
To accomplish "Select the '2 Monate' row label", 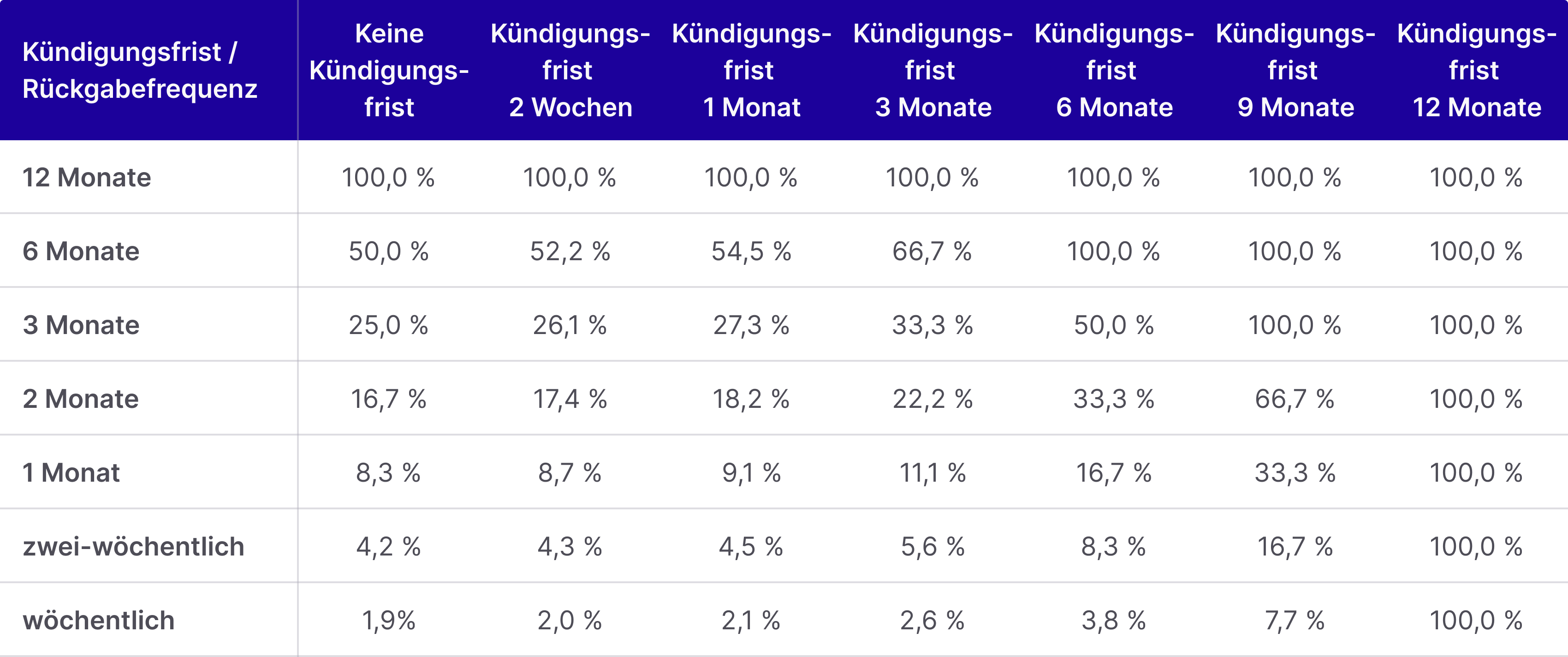I will coord(81,399).
